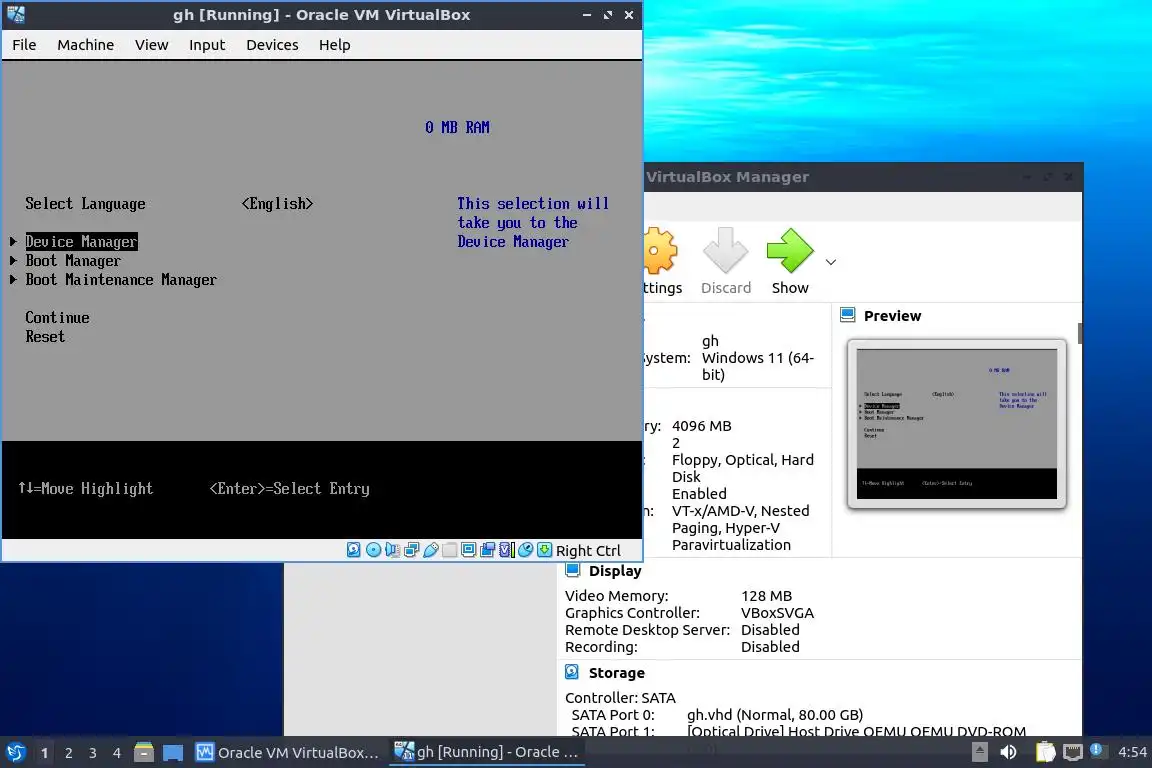
Task: Click the Preview section monitor icon
Action: (x=847, y=315)
